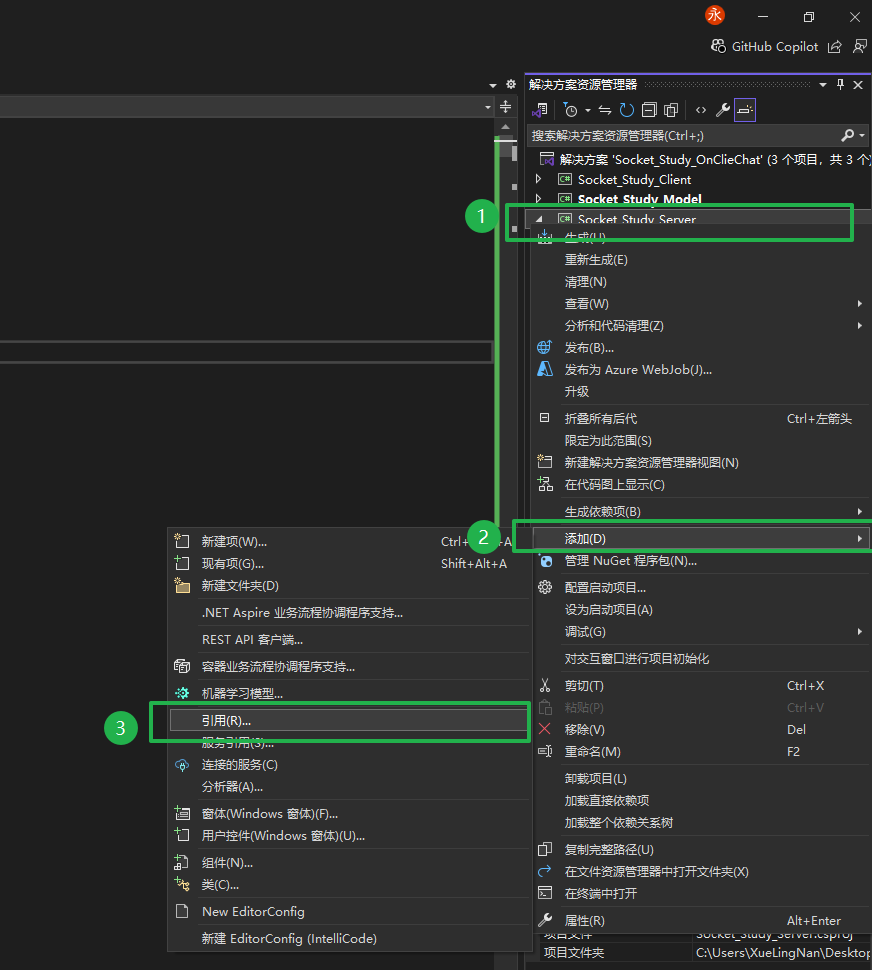Click wrench icon beside 属性(R)
Image resolution: width=872 pixels, height=970 pixels.
544,920
